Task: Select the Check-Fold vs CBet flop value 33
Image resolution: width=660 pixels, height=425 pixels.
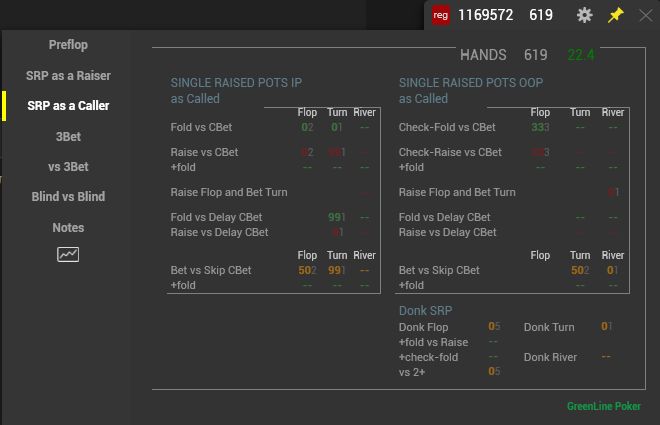Action: coord(540,127)
